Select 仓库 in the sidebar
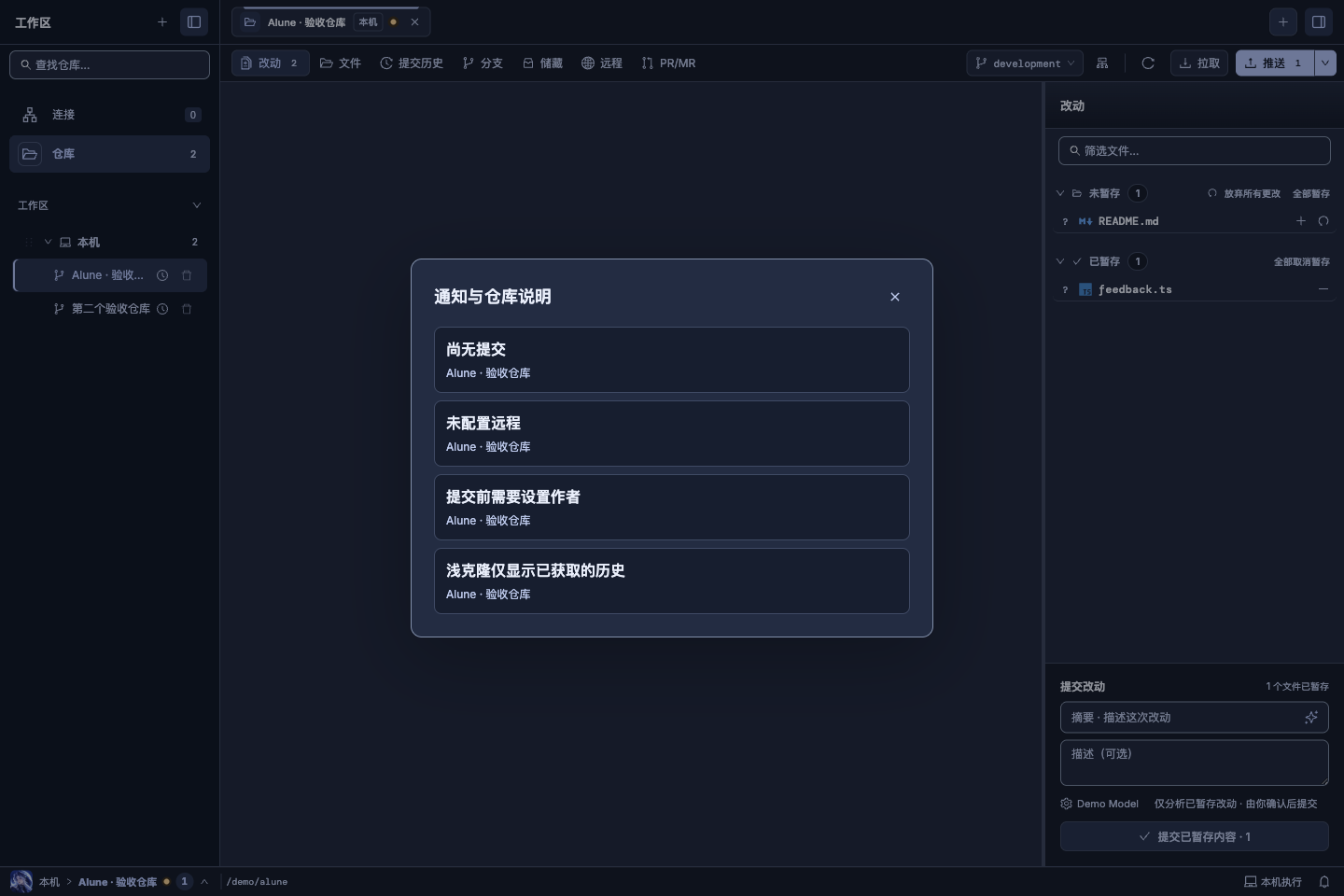 pos(109,154)
